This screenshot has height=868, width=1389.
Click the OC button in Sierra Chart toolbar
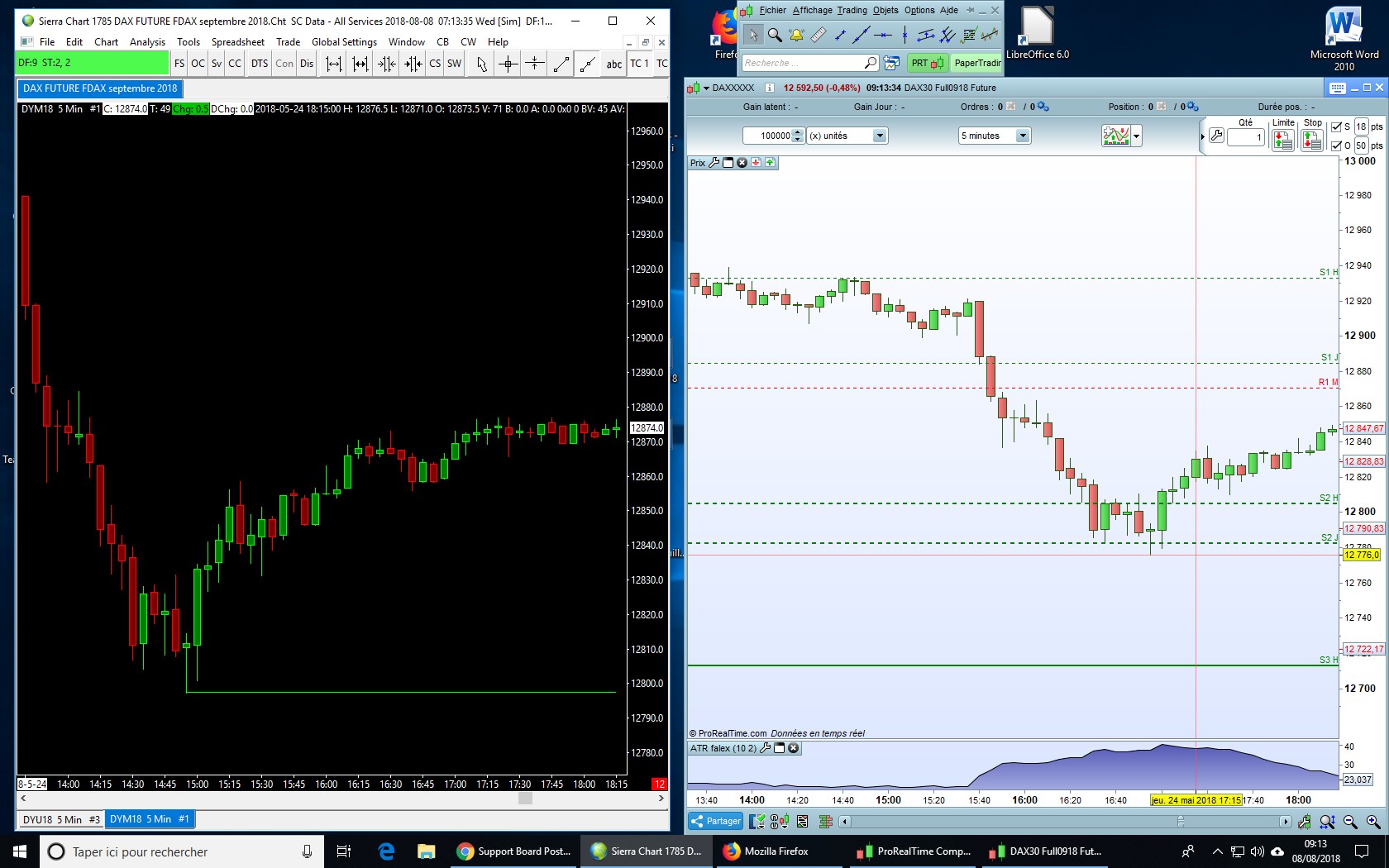point(198,64)
